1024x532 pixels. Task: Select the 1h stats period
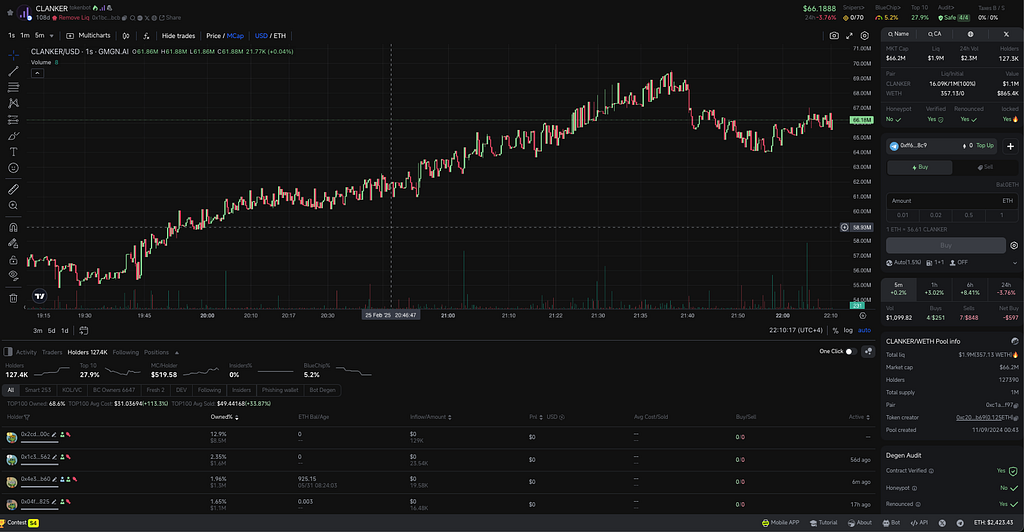coord(934,289)
